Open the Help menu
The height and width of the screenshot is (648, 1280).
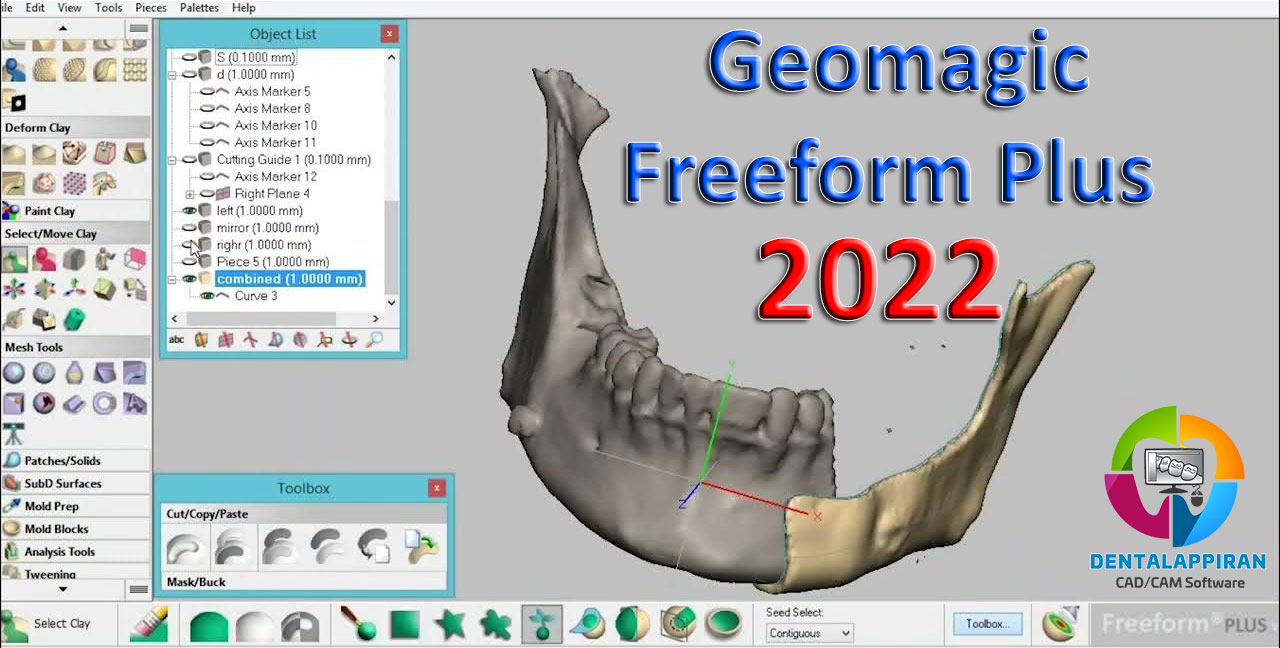pyautogui.click(x=244, y=7)
